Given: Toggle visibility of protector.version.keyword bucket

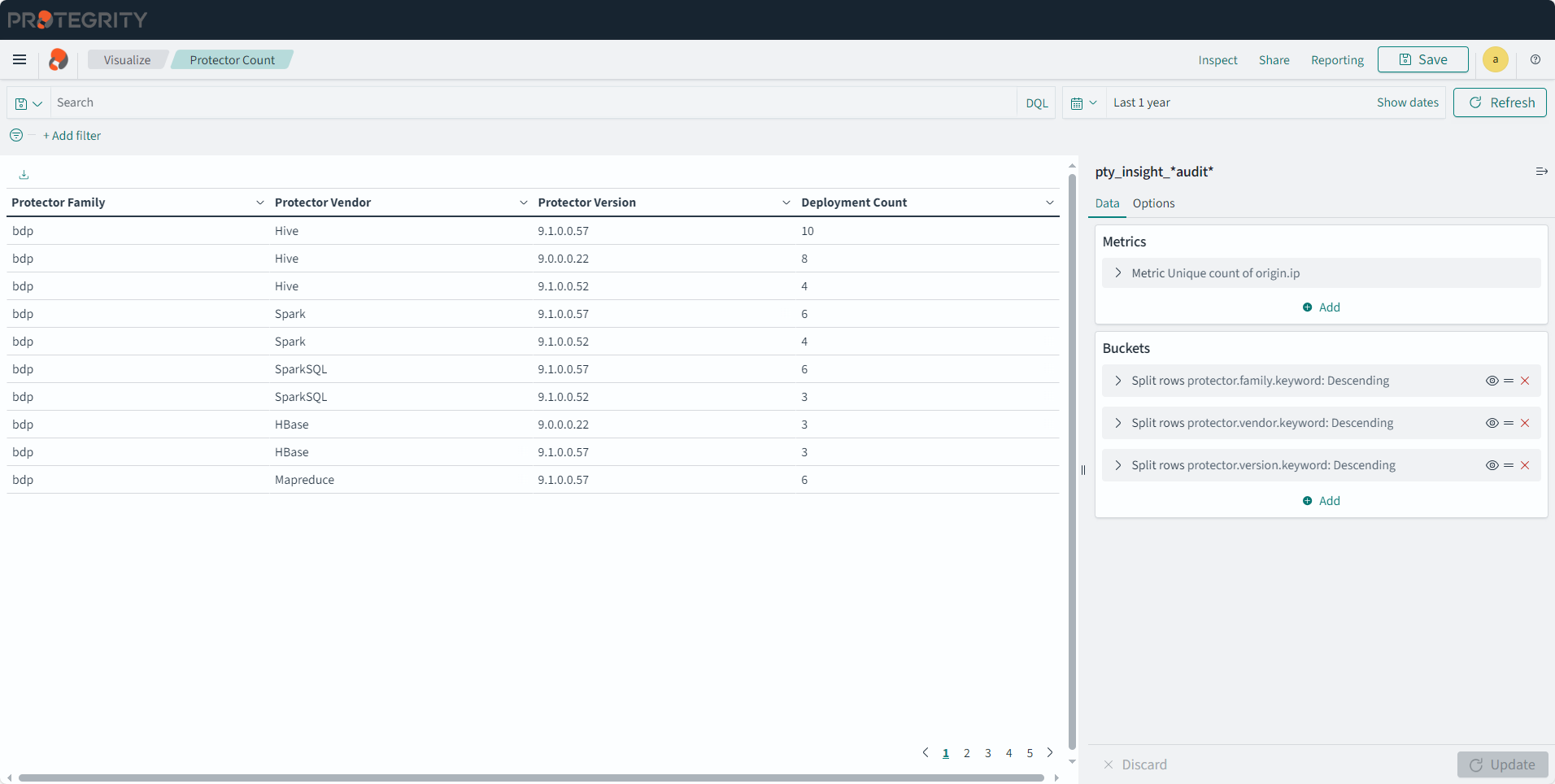Looking at the screenshot, I should [x=1492, y=465].
